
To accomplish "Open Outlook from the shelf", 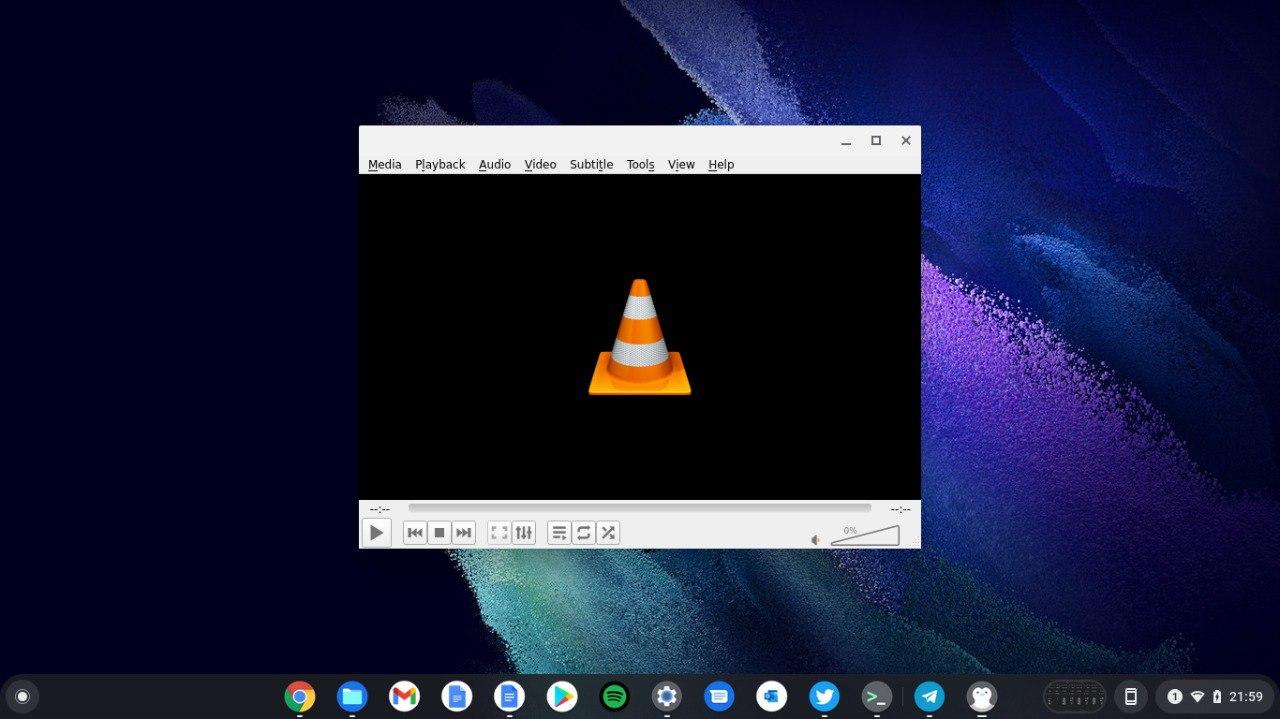I will tap(772, 696).
